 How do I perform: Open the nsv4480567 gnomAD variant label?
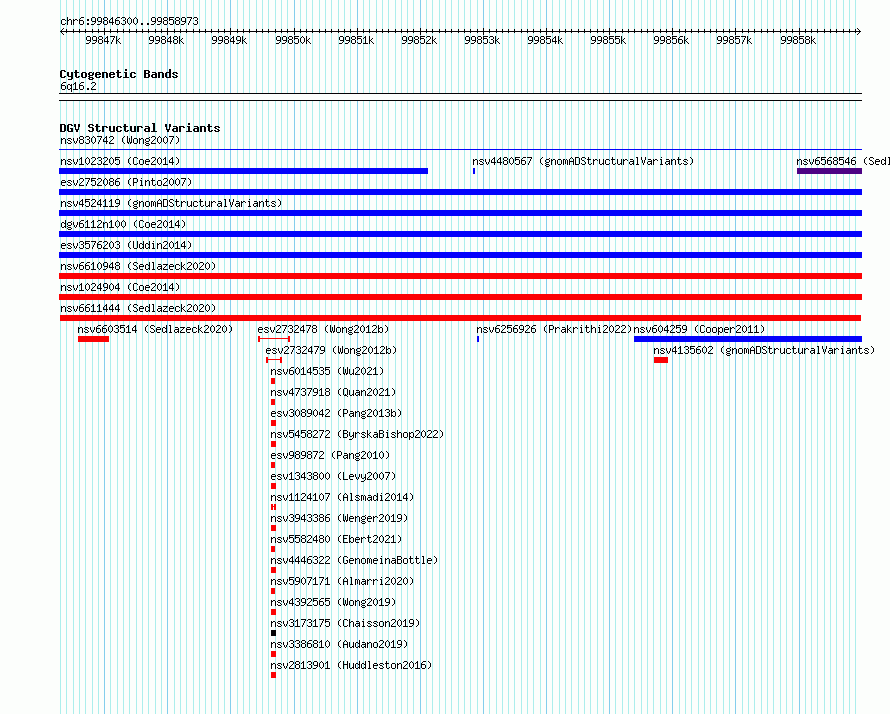coord(583,161)
